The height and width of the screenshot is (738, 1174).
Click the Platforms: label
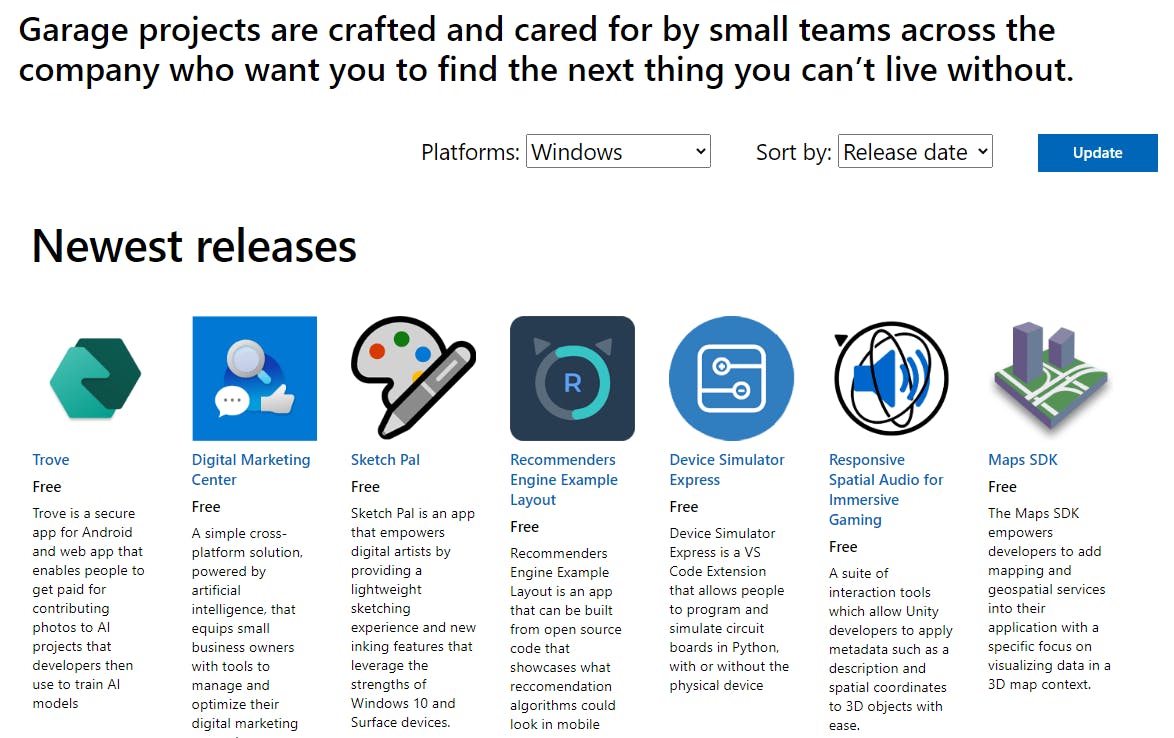pos(470,152)
